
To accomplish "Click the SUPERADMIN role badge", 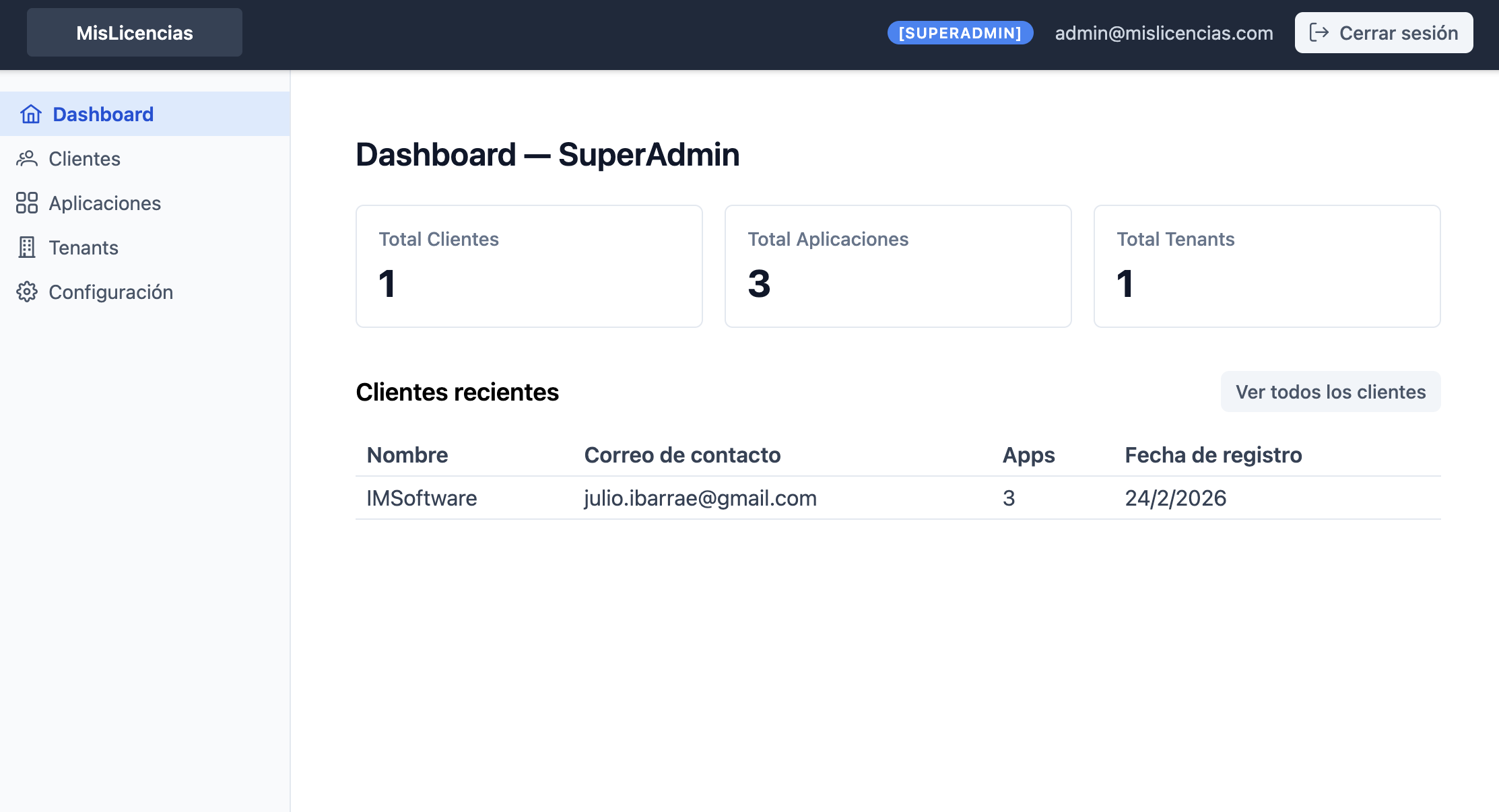I will (960, 32).
